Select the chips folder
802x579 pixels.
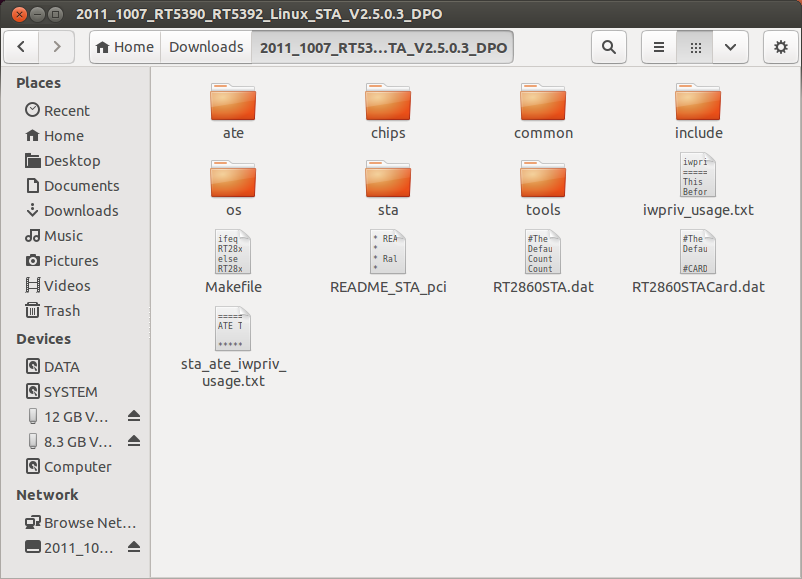point(388,112)
